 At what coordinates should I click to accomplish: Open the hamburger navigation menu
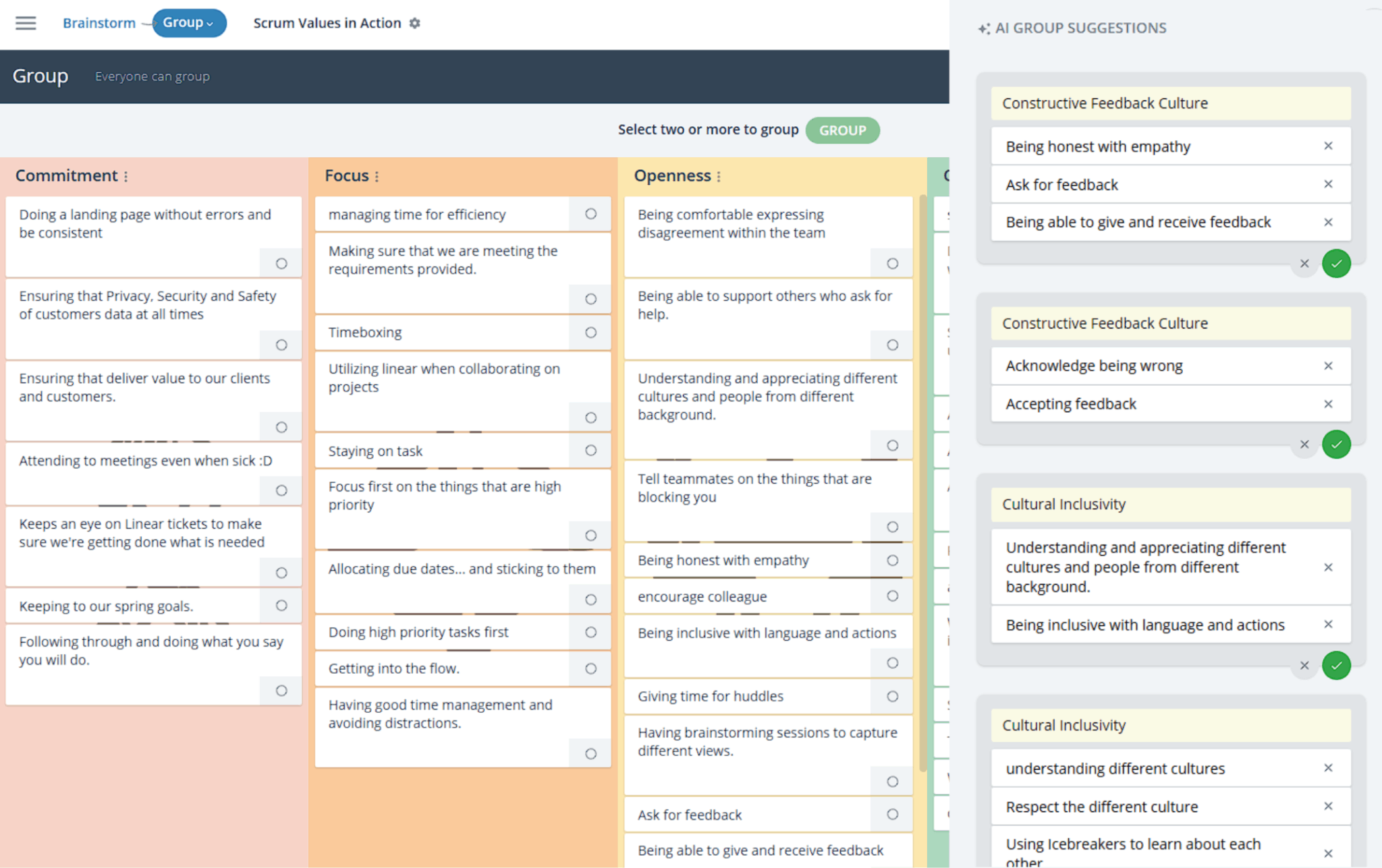point(26,22)
